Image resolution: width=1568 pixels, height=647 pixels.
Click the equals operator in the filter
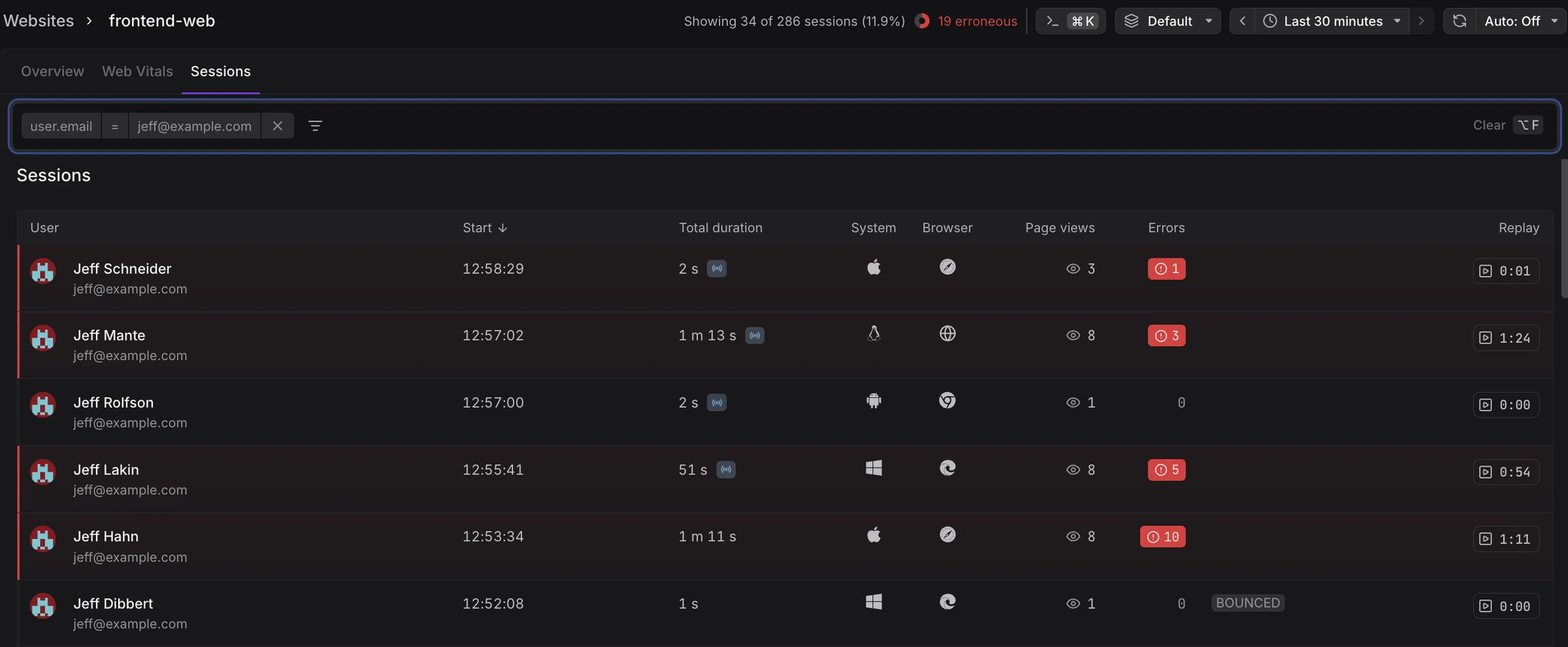point(114,125)
